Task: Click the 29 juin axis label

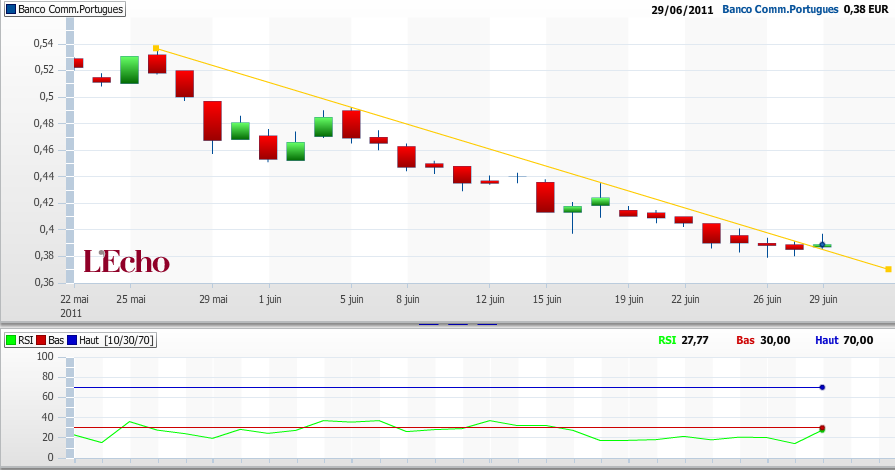Action: [823, 299]
